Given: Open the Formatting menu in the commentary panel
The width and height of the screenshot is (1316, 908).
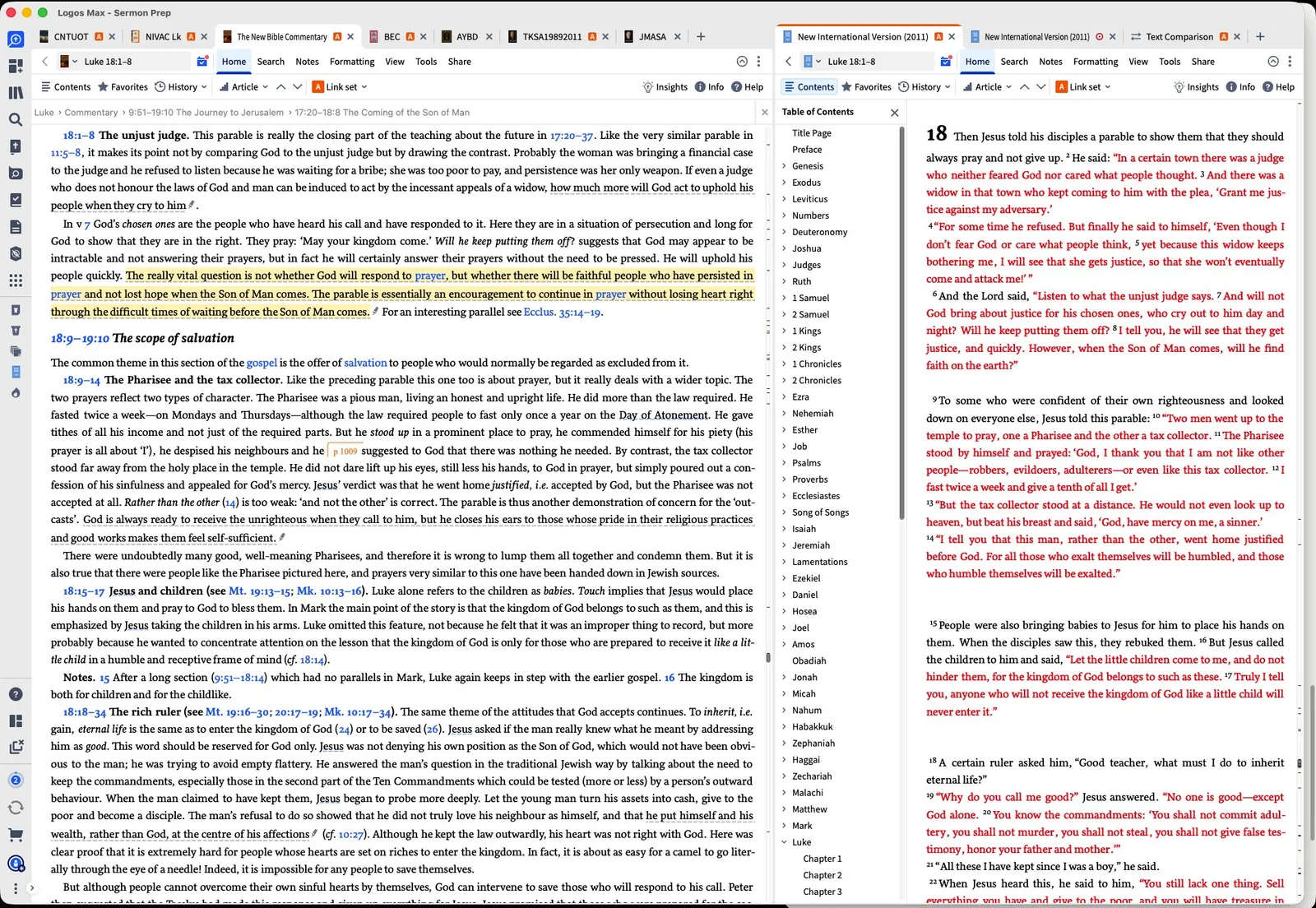Looking at the screenshot, I should (352, 61).
